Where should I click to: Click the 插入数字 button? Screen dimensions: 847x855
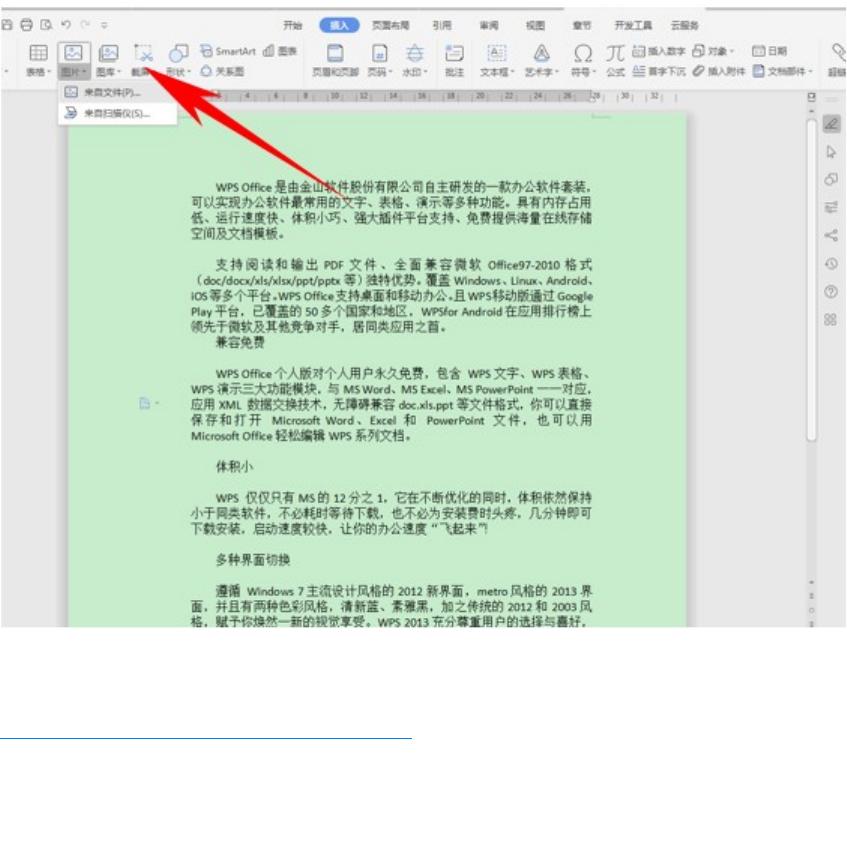[659, 51]
